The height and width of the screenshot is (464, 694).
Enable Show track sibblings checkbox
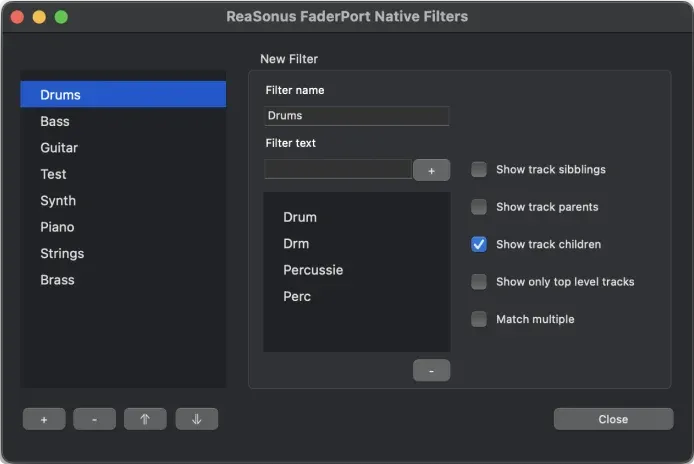479,169
